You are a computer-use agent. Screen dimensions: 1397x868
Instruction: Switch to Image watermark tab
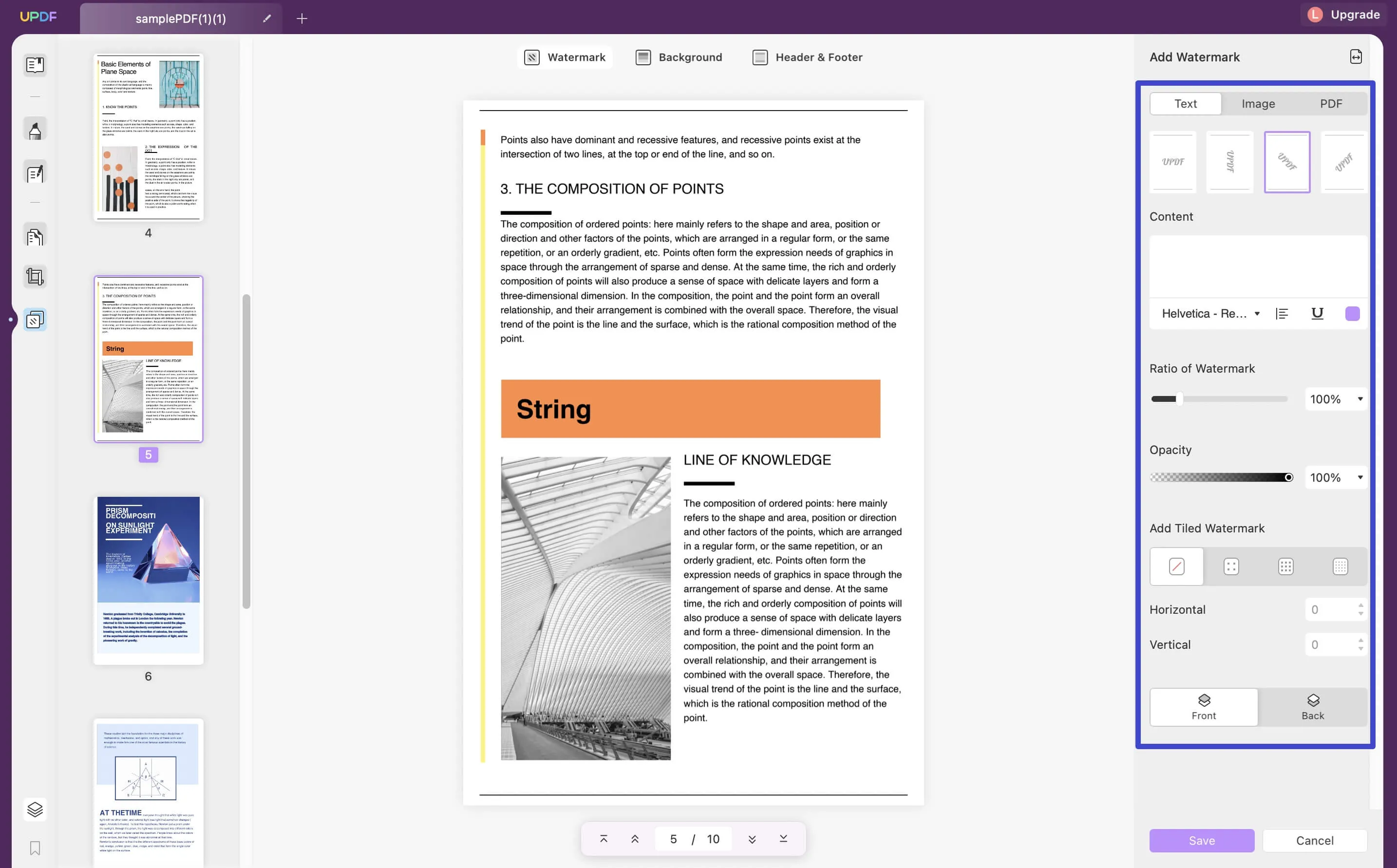1258,102
